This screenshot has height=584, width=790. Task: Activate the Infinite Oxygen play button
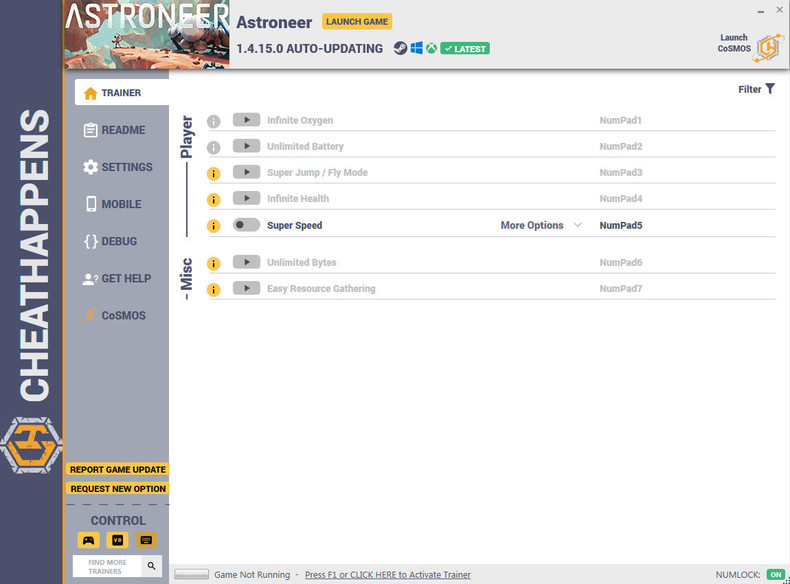246,120
